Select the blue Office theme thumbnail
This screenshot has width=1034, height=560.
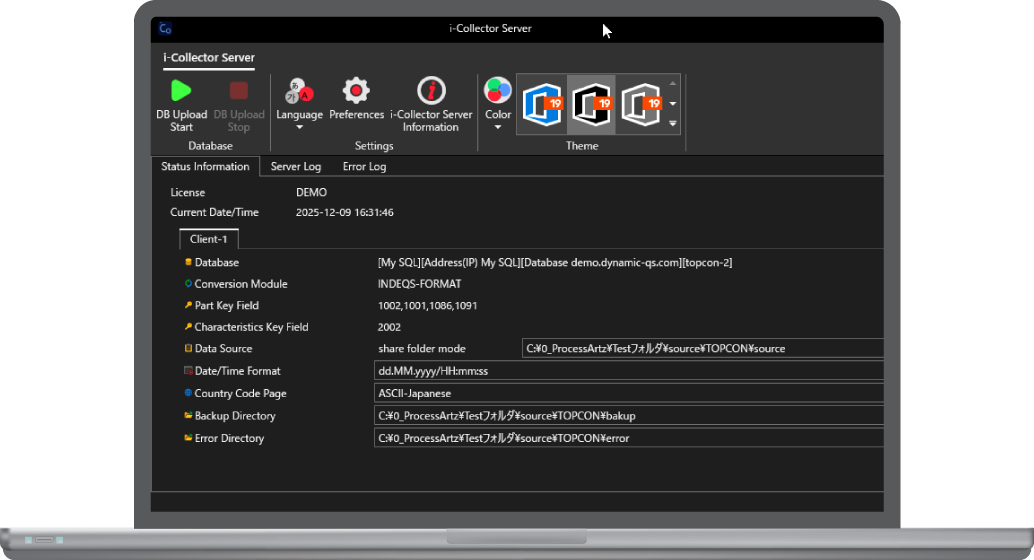click(x=542, y=104)
